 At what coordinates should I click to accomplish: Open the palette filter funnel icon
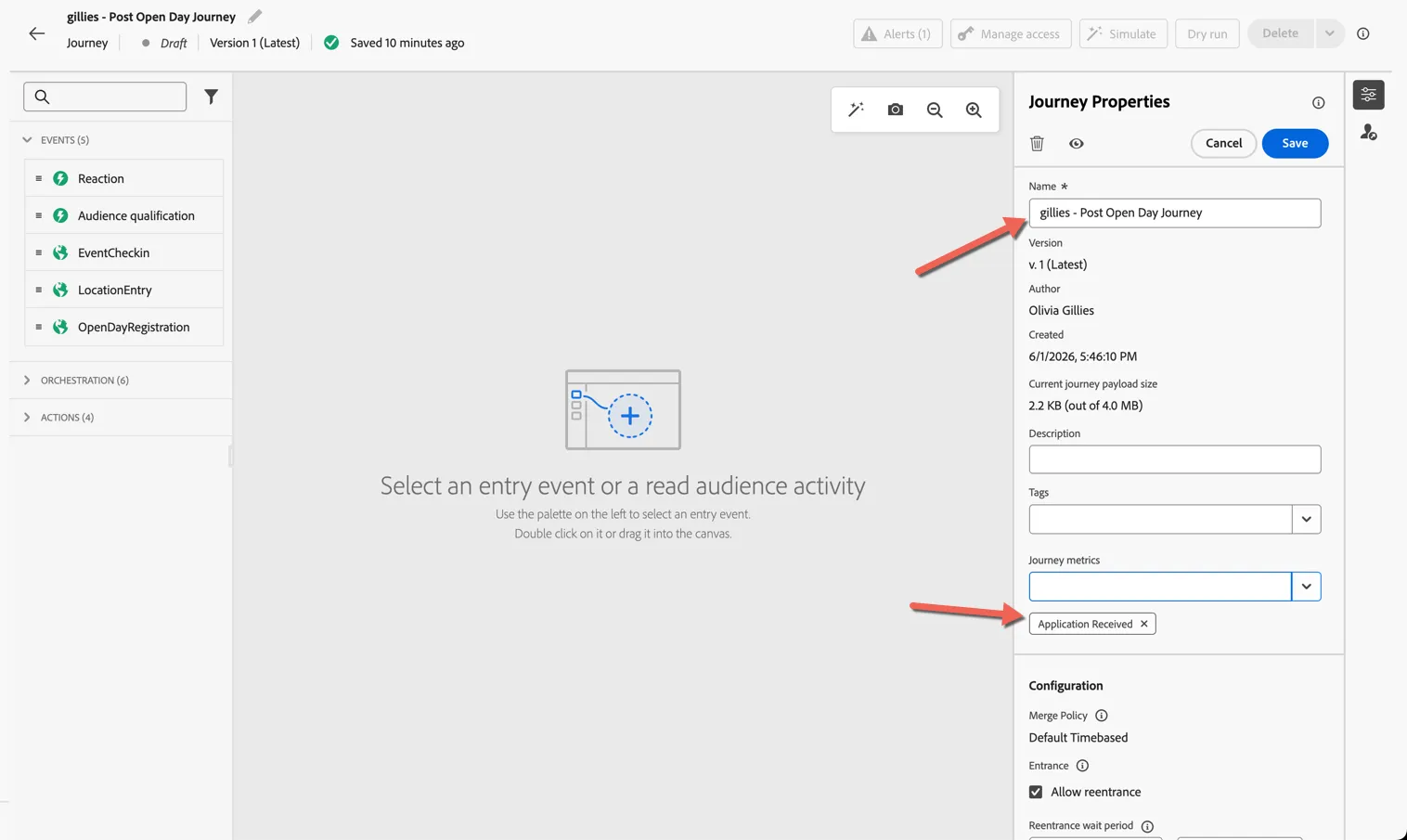coord(212,97)
